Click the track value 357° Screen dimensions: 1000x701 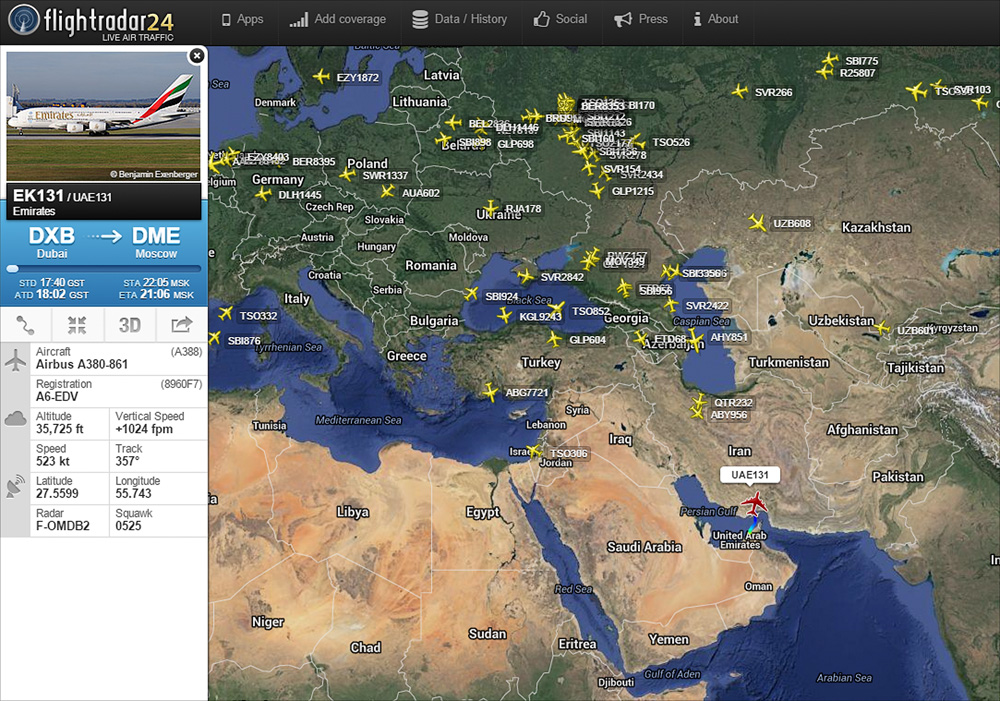coord(128,461)
